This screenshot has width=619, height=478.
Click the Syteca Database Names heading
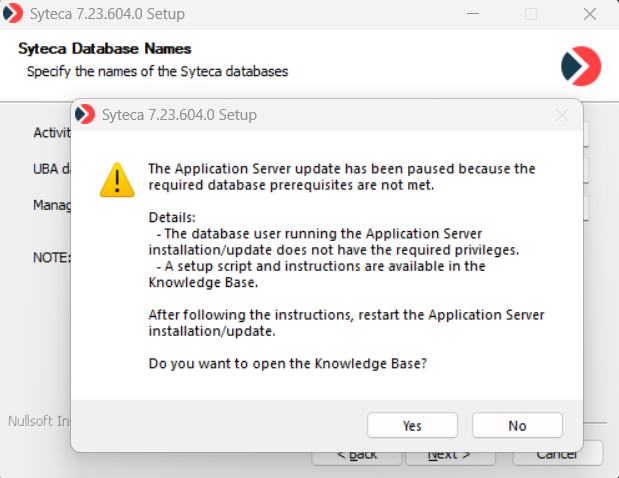(104, 49)
